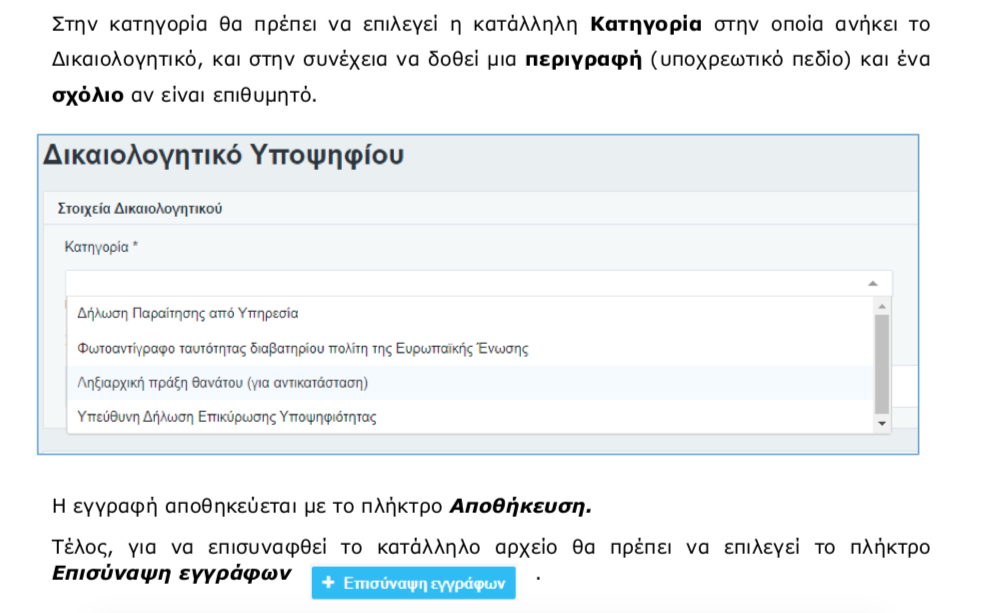Click the dropdown list scrollbar thumb

point(881,362)
